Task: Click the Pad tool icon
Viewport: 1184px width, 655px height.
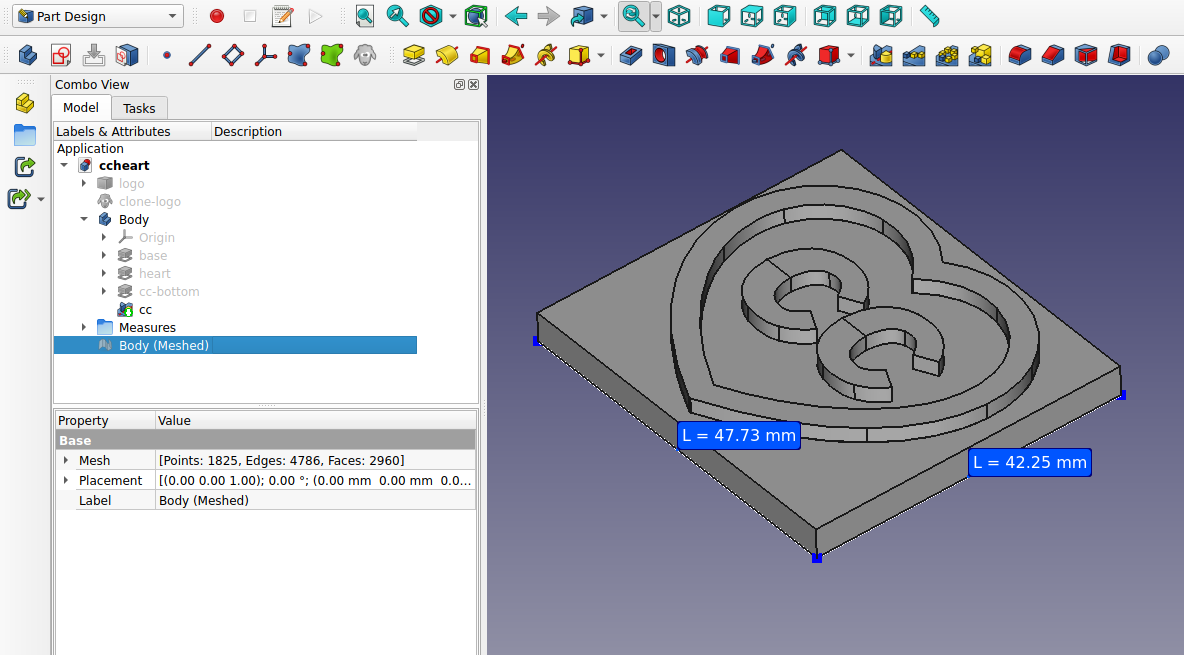Action: [414, 55]
